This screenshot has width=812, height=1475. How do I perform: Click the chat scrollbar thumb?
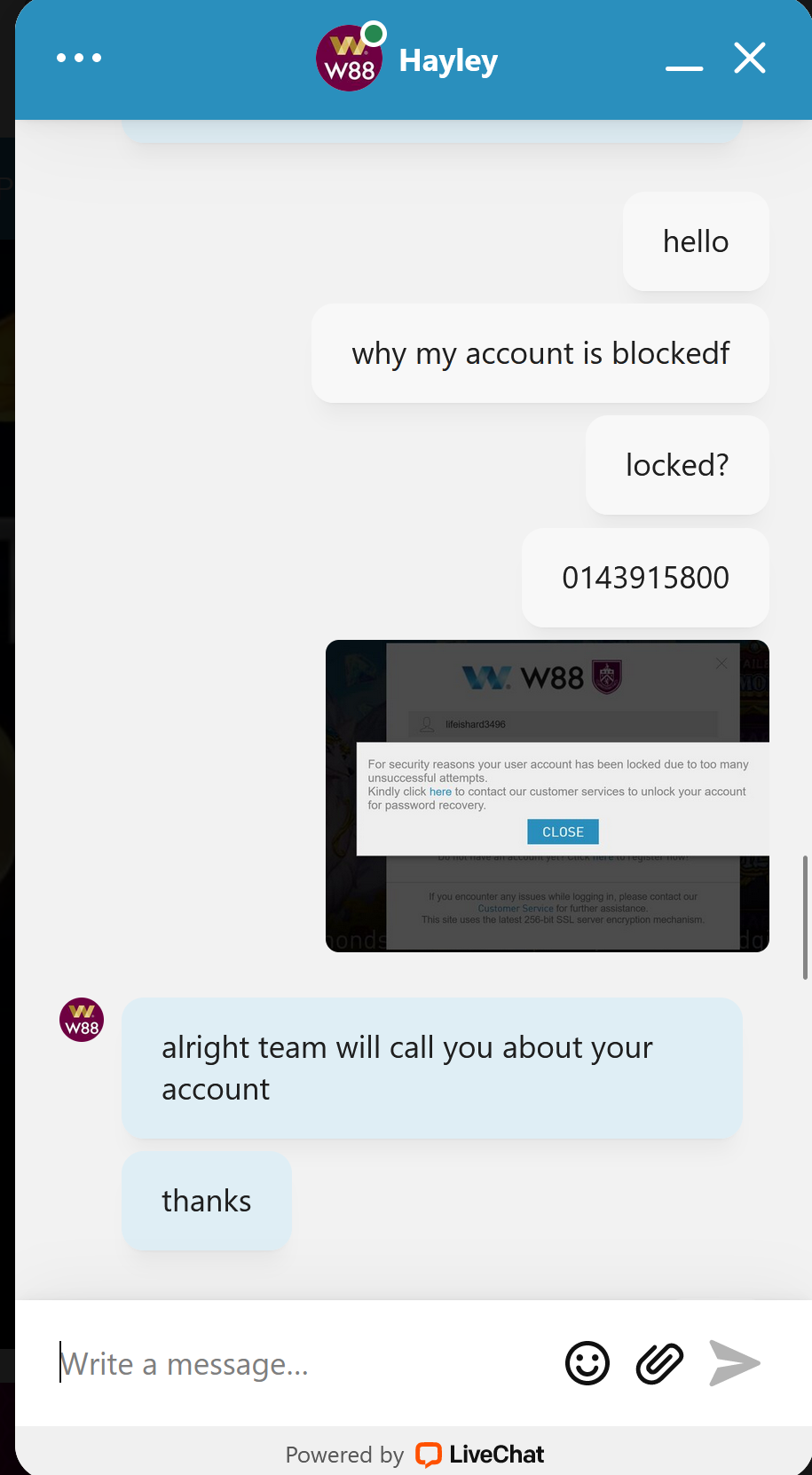click(x=805, y=917)
